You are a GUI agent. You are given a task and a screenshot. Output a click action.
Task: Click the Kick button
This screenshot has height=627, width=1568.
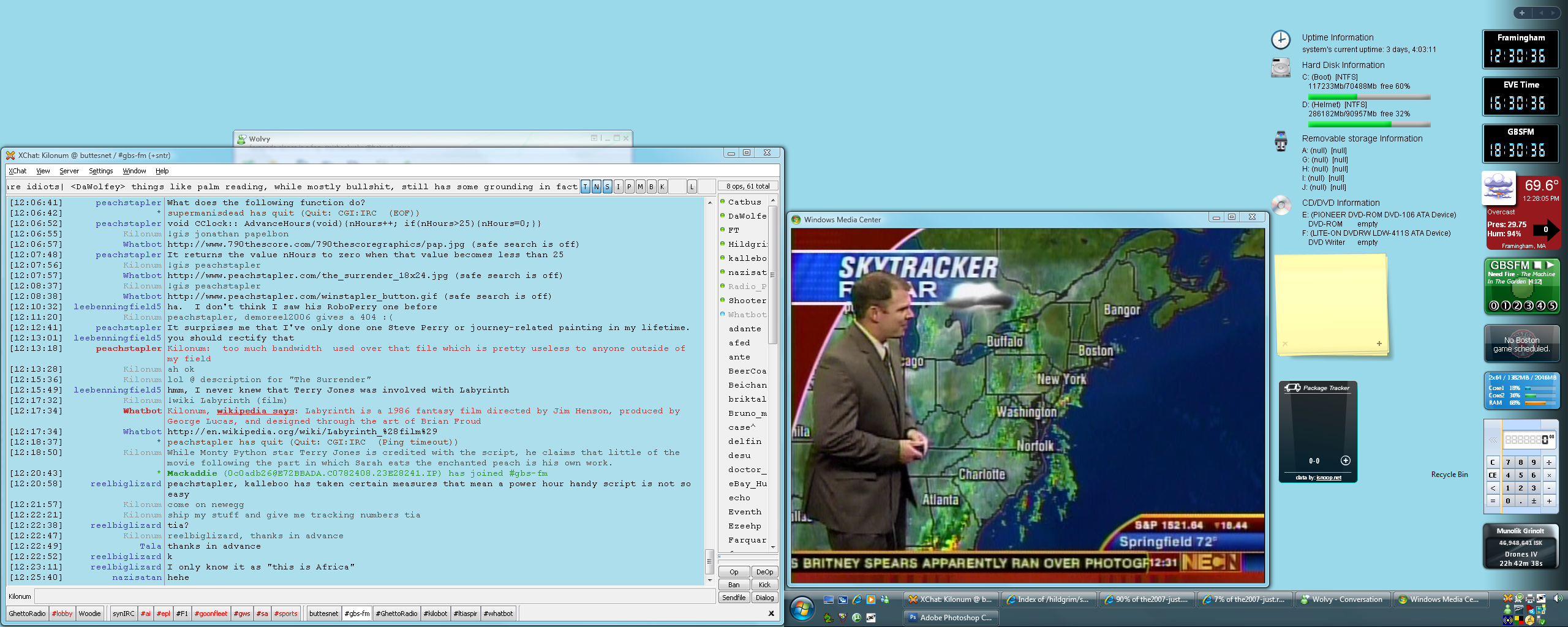point(764,585)
